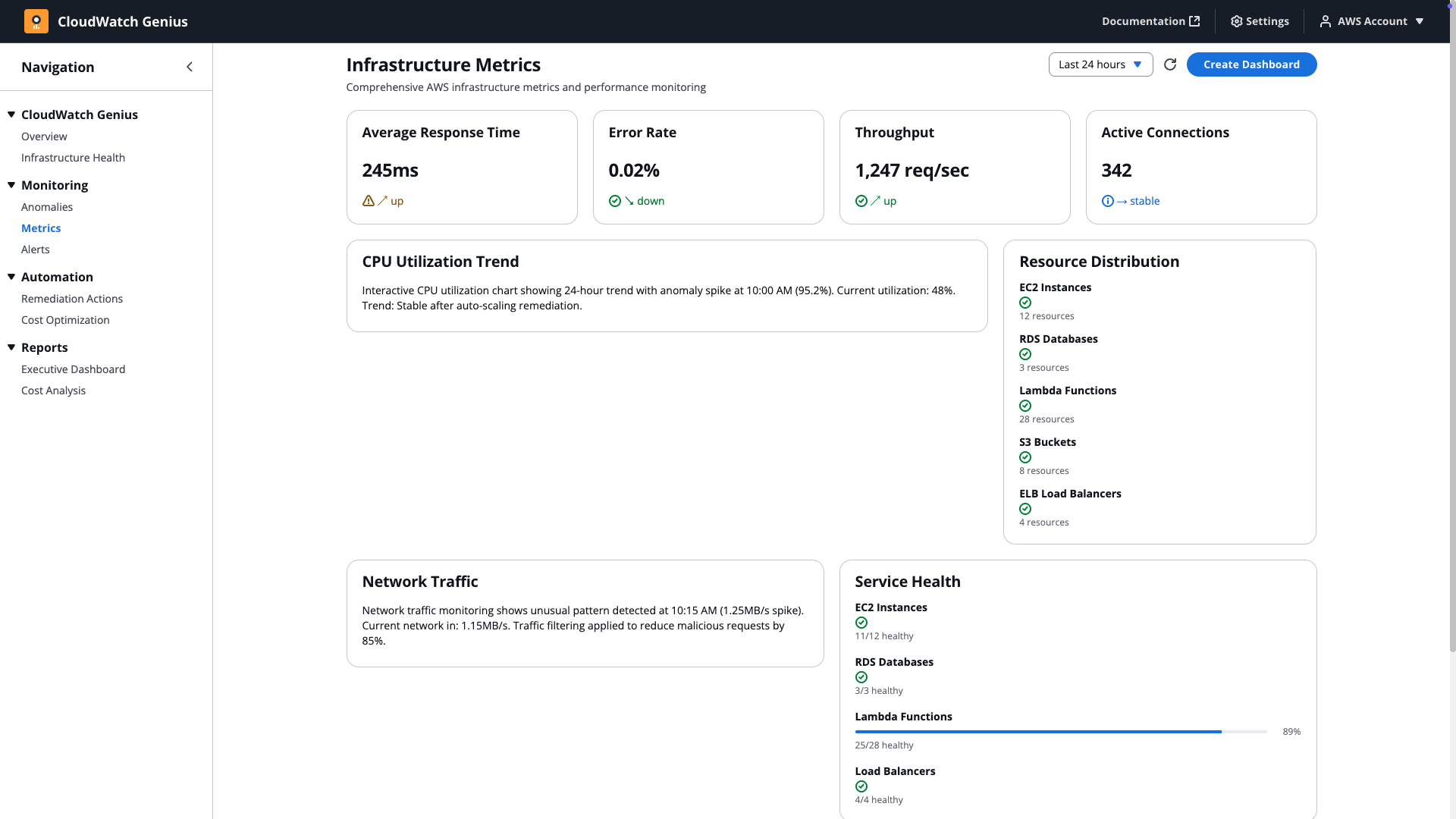Click the info icon next to stable
The height and width of the screenshot is (819, 1456).
click(x=1108, y=201)
